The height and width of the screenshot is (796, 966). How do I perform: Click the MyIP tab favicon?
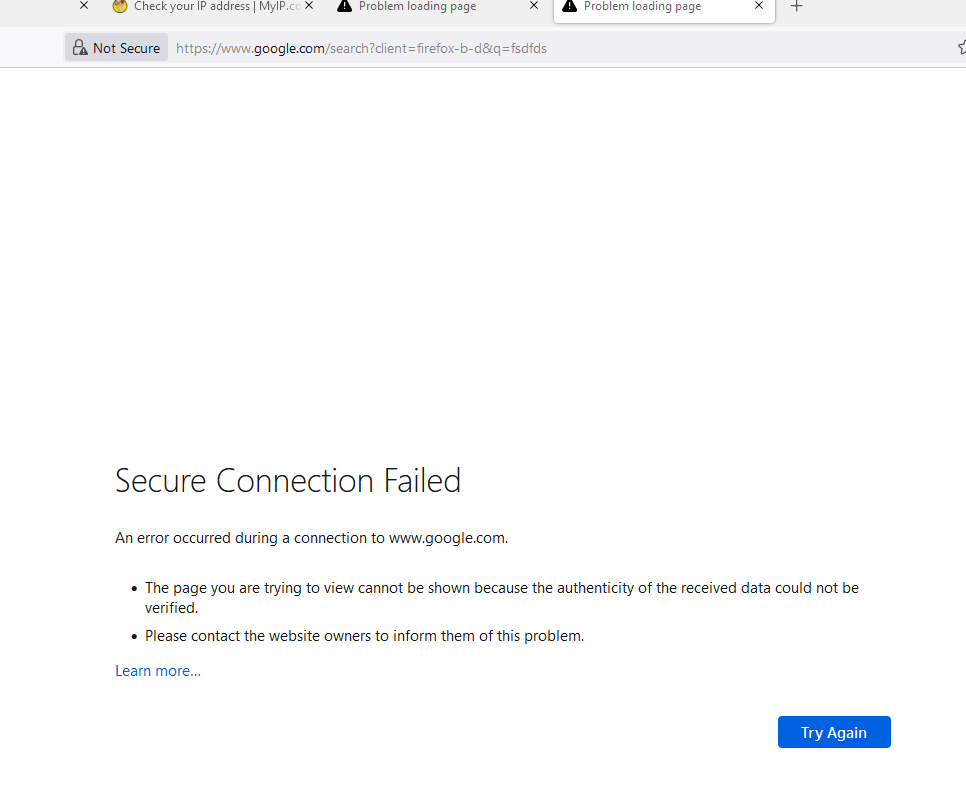pyautogui.click(x=120, y=6)
